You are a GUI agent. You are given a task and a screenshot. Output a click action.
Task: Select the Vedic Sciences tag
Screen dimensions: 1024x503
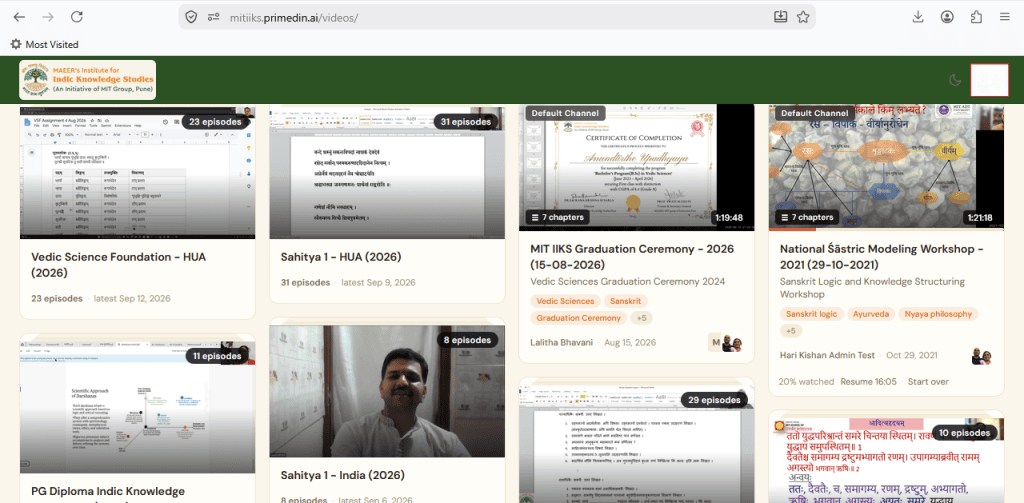coord(565,301)
